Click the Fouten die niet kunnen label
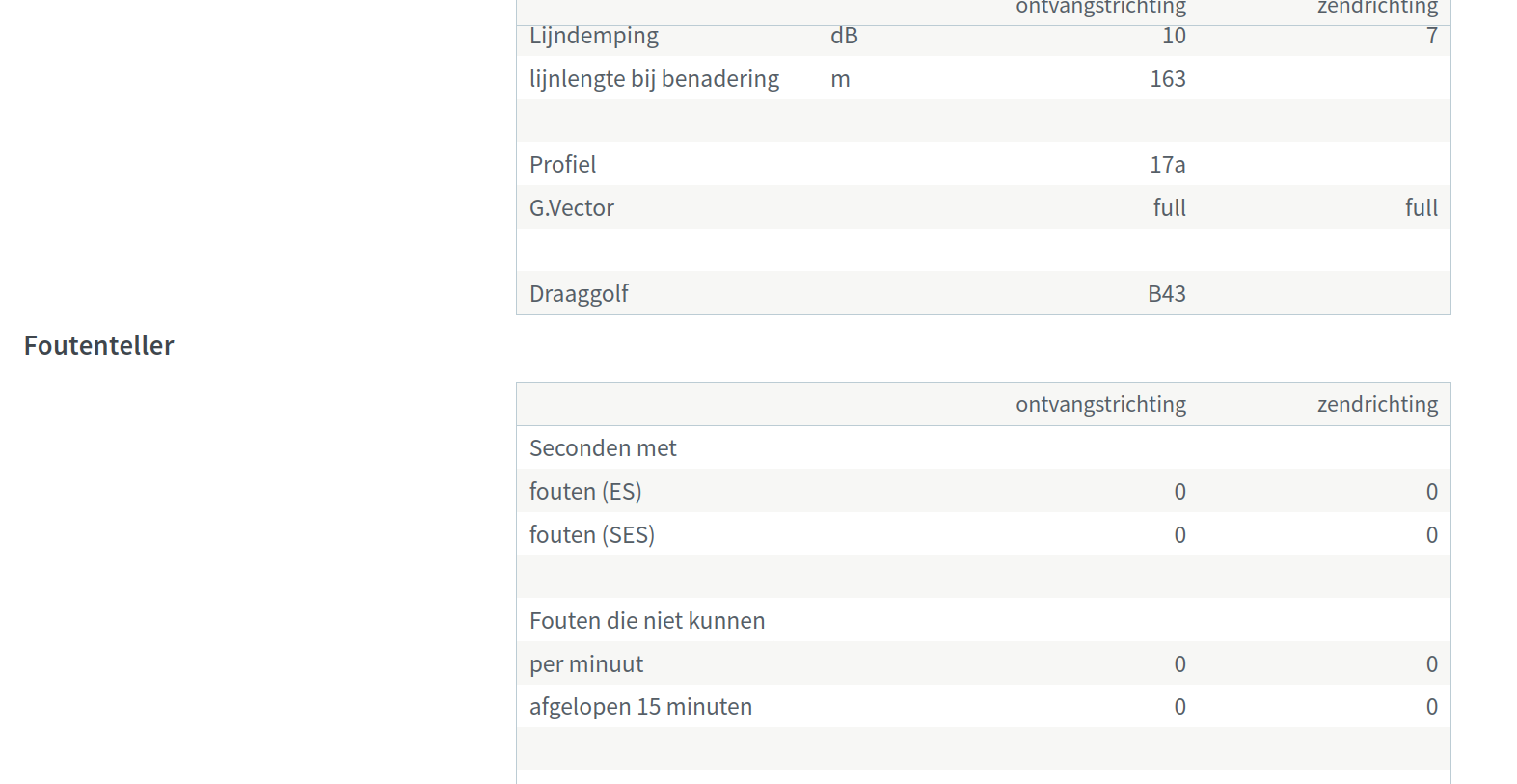 [647, 621]
